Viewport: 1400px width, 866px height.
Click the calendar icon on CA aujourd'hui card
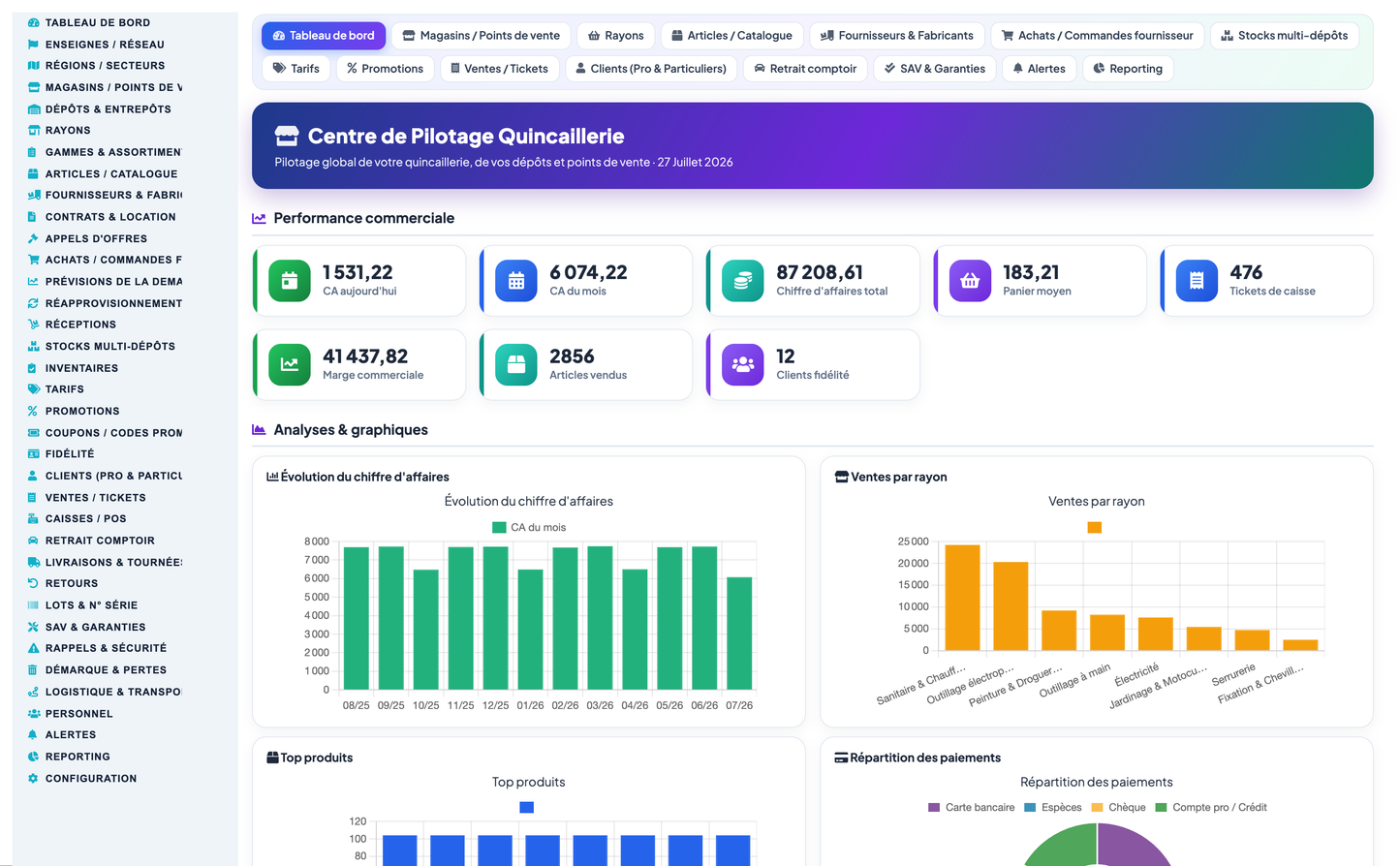pyautogui.click(x=289, y=281)
